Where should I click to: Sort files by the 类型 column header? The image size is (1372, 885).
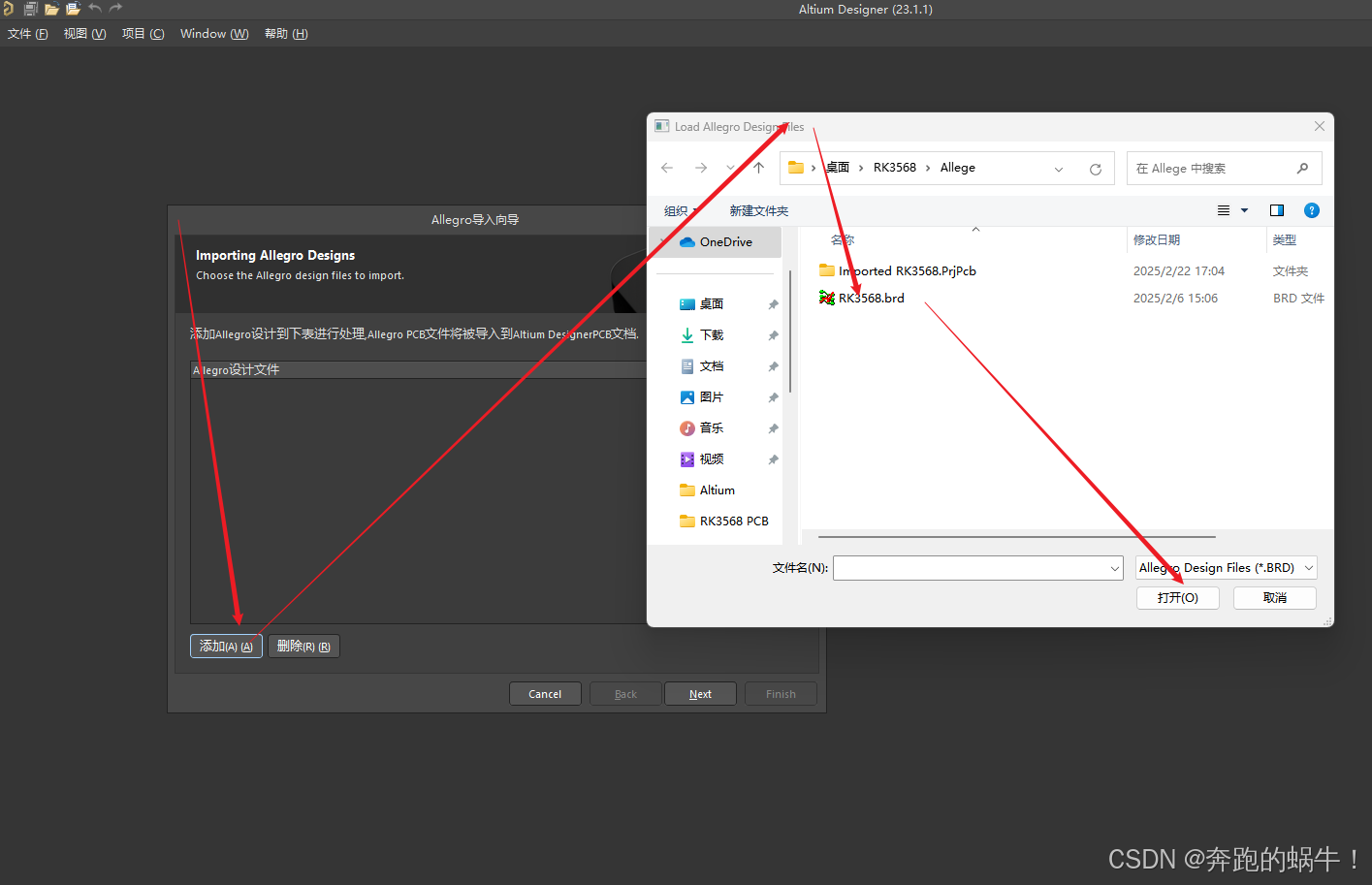[1285, 240]
